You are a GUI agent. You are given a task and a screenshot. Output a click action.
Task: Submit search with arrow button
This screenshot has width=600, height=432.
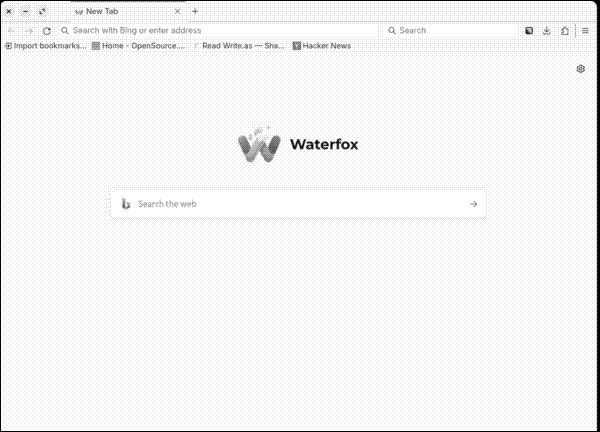click(473, 204)
